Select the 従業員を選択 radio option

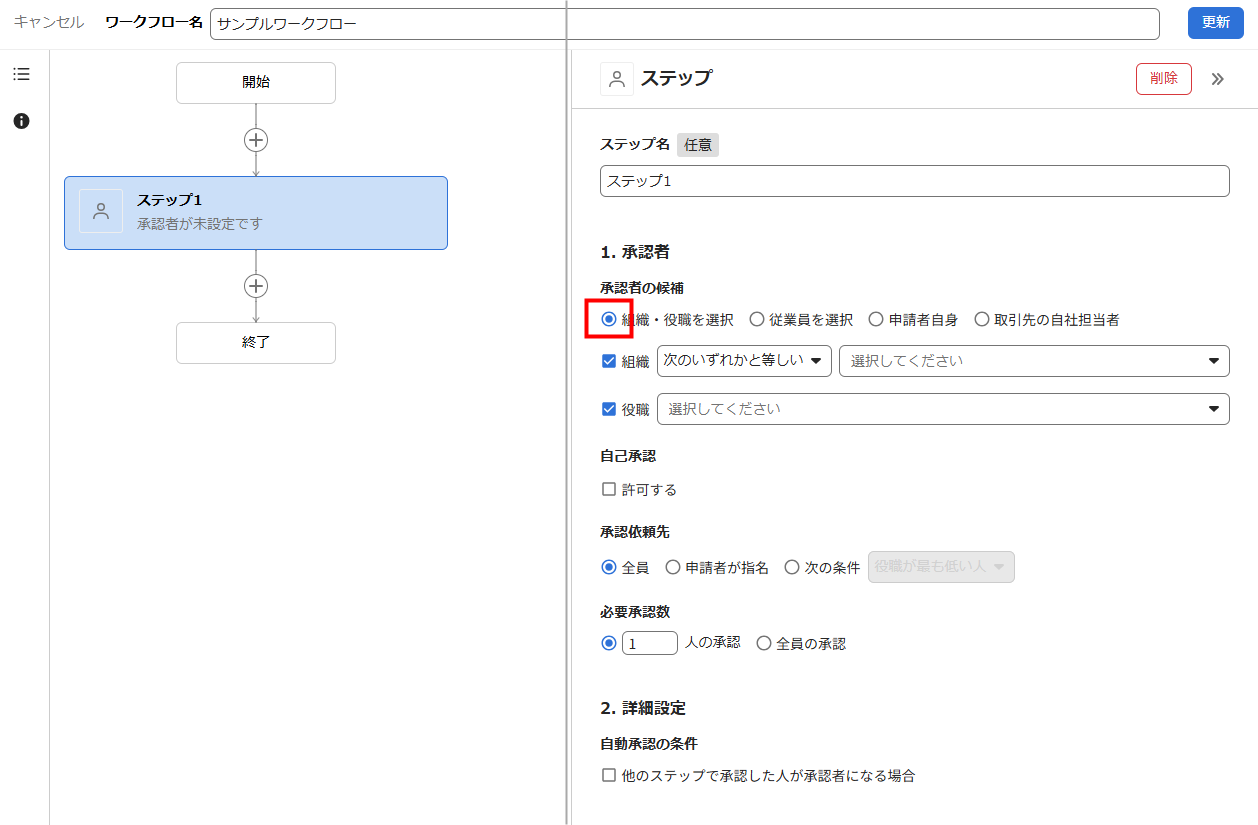(x=757, y=320)
